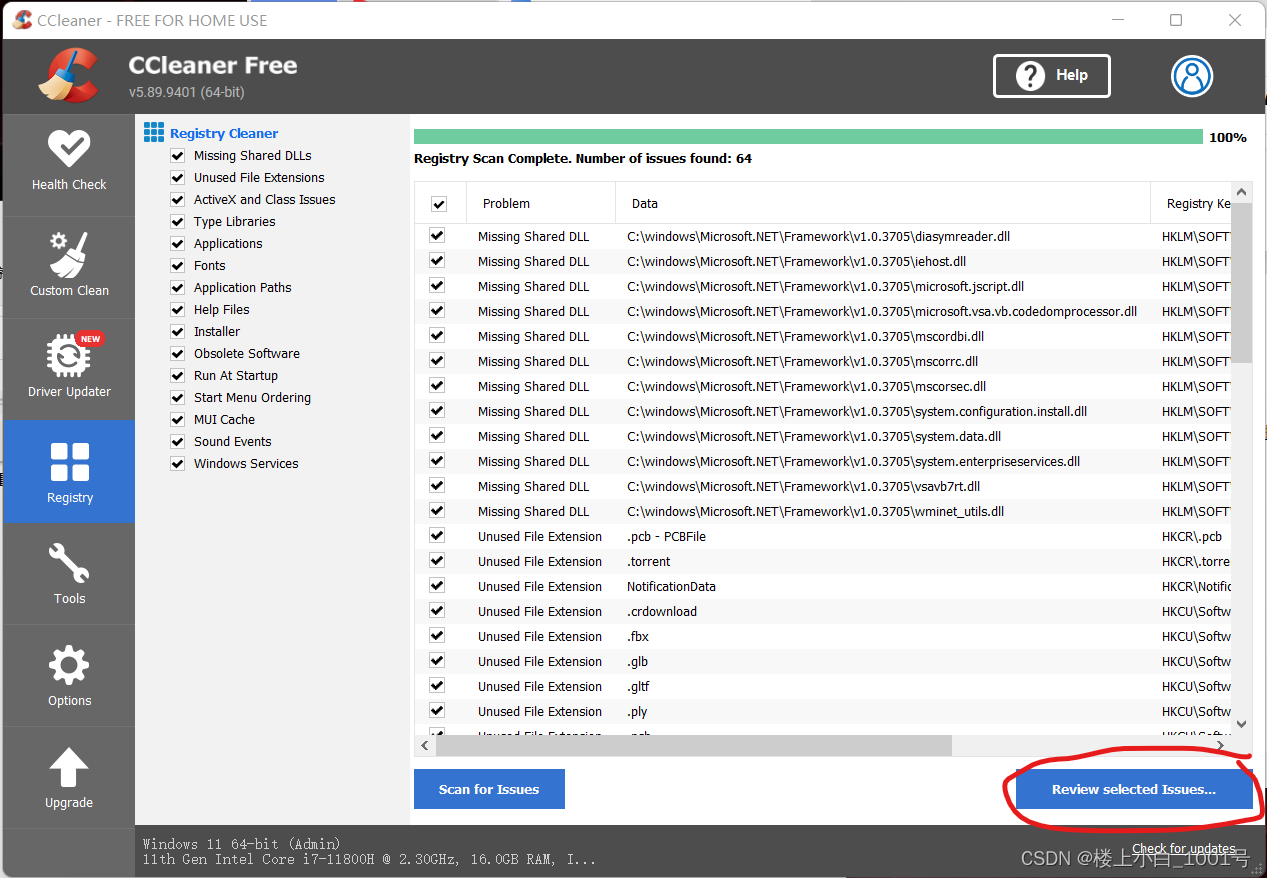Click the CCleaner logo in the header
Viewport: 1267px width, 878px height.
[x=69, y=75]
